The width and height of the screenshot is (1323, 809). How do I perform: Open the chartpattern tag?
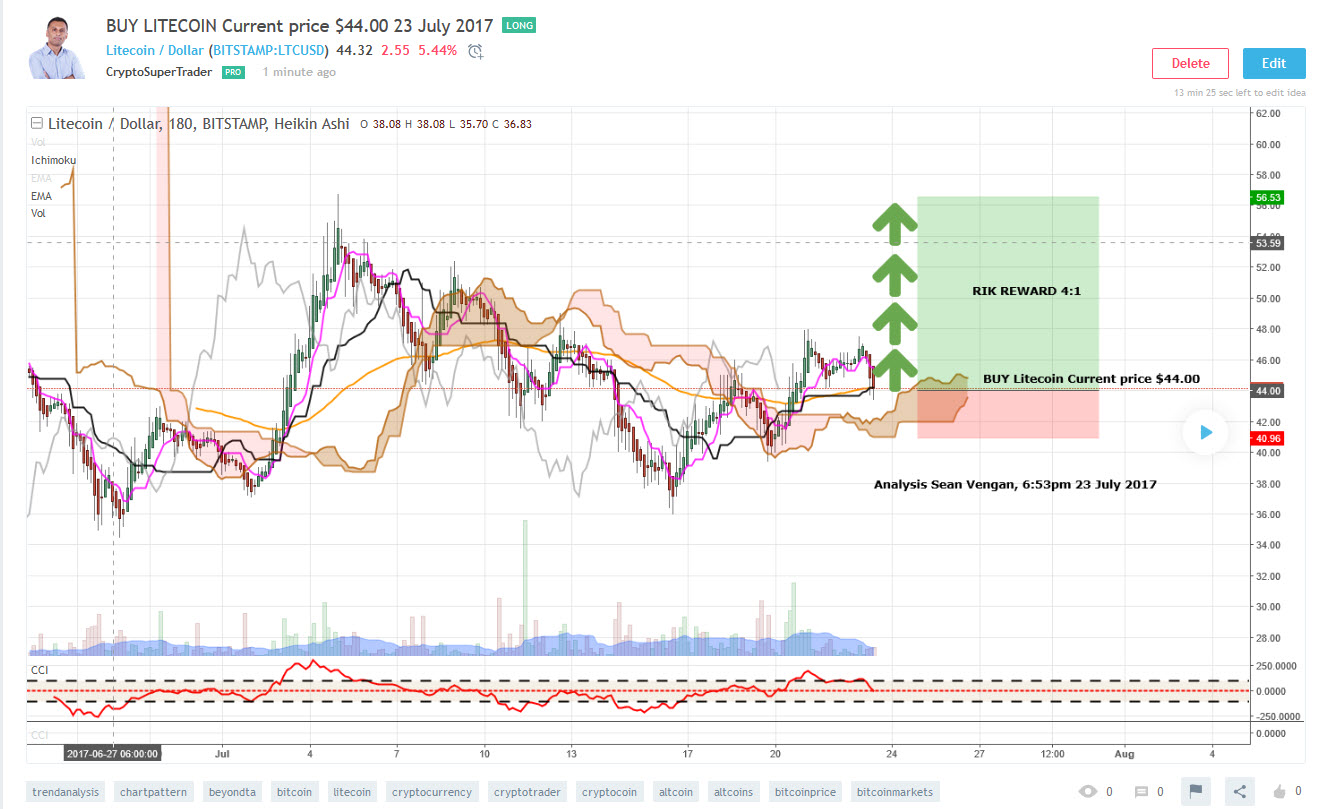click(151, 792)
